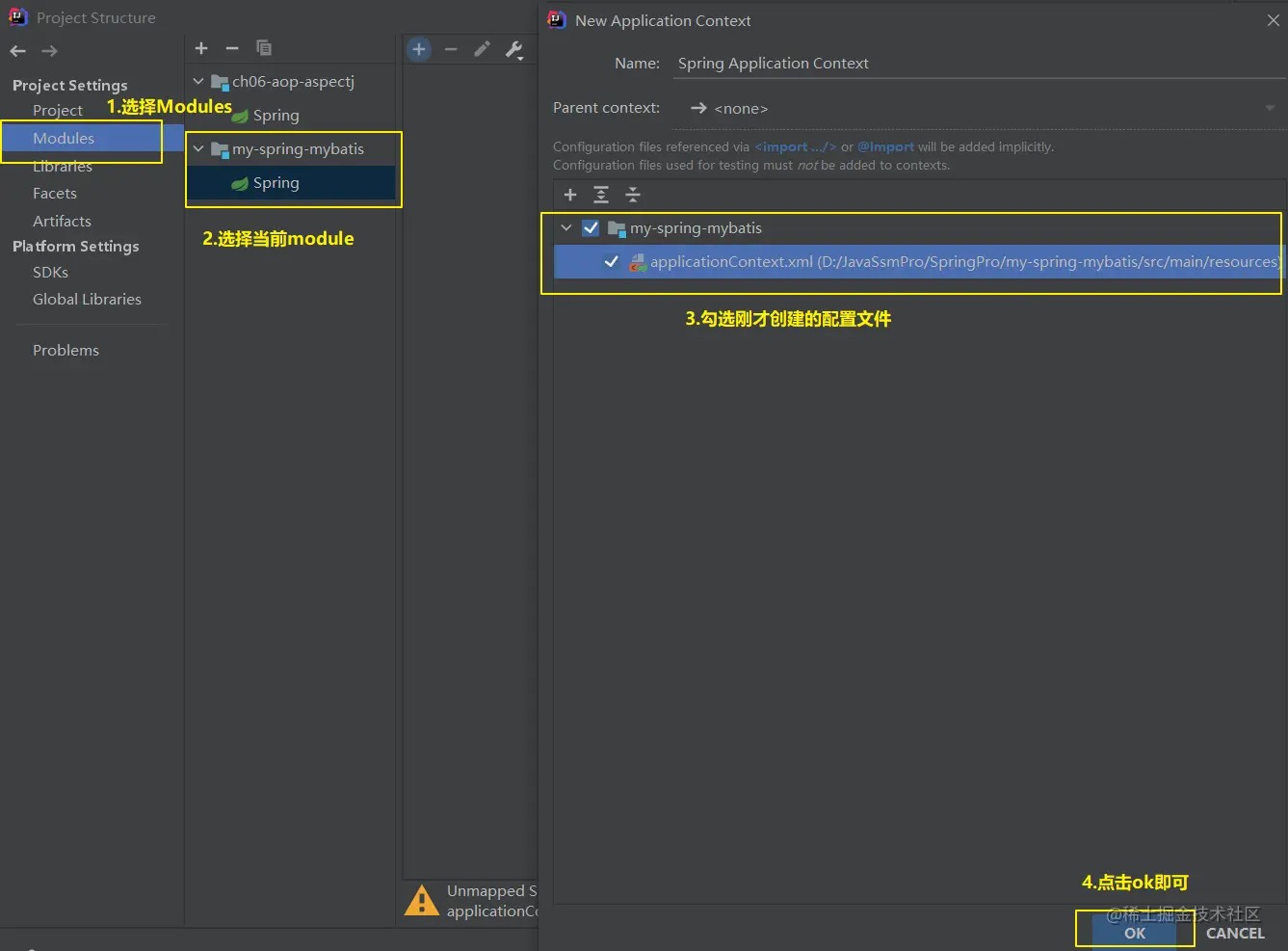Expand all nodes in the configuration file tree
The height and width of the screenshot is (951, 1288).
tap(601, 195)
